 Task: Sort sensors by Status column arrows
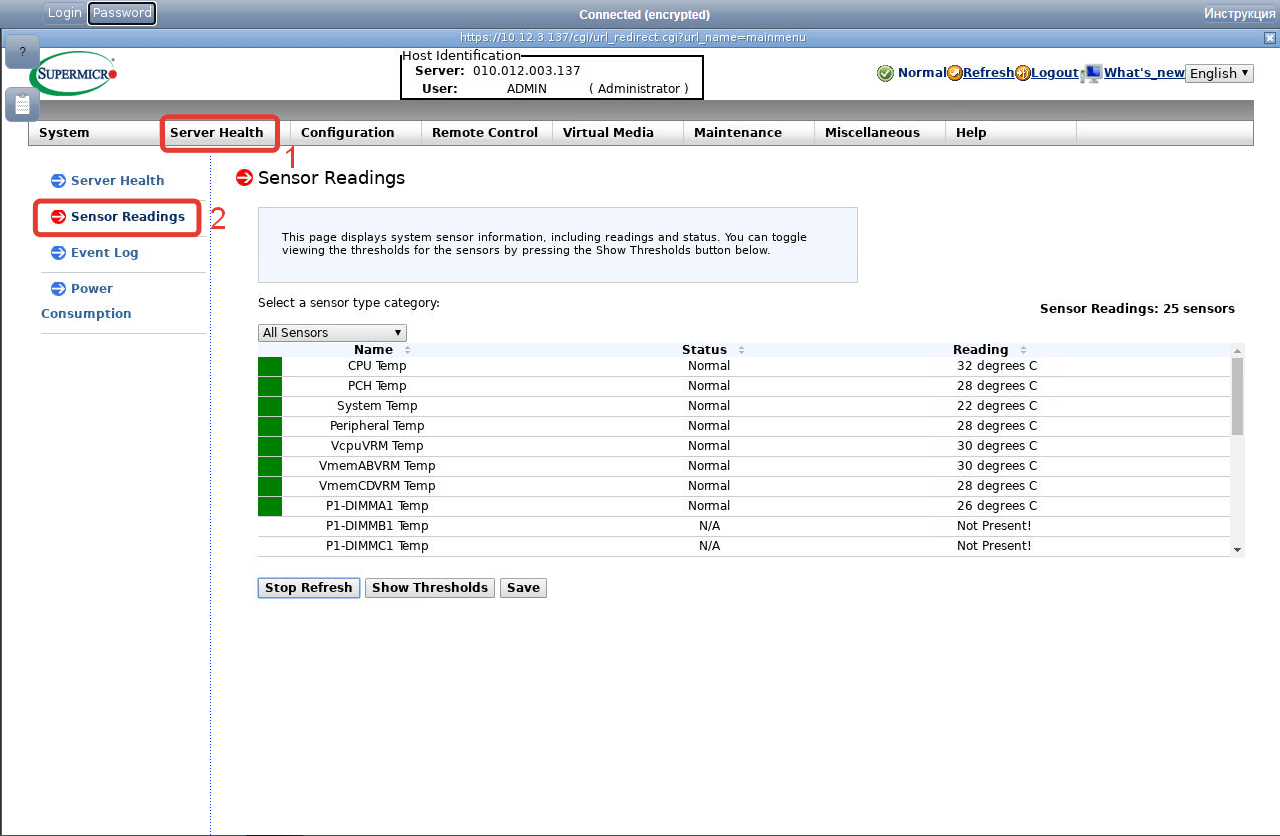(x=741, y=350)
